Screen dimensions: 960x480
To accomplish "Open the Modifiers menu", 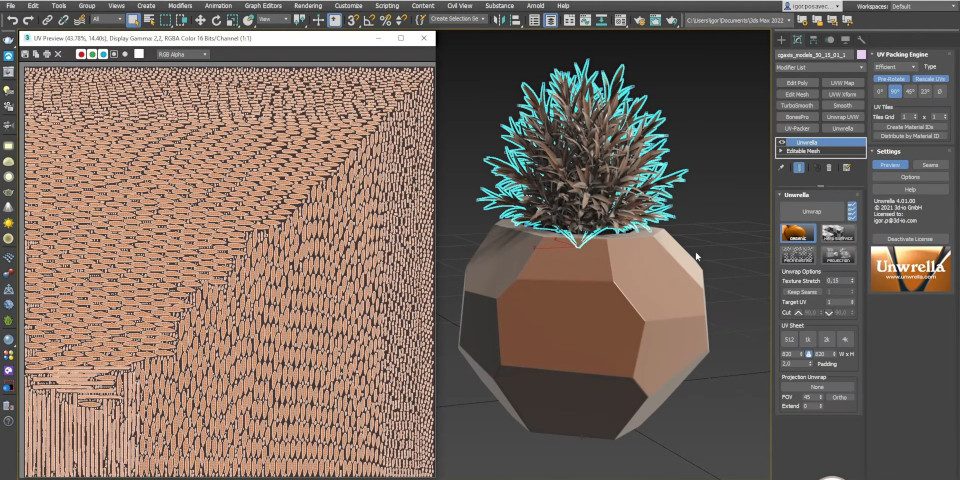I will click(180, 6).
